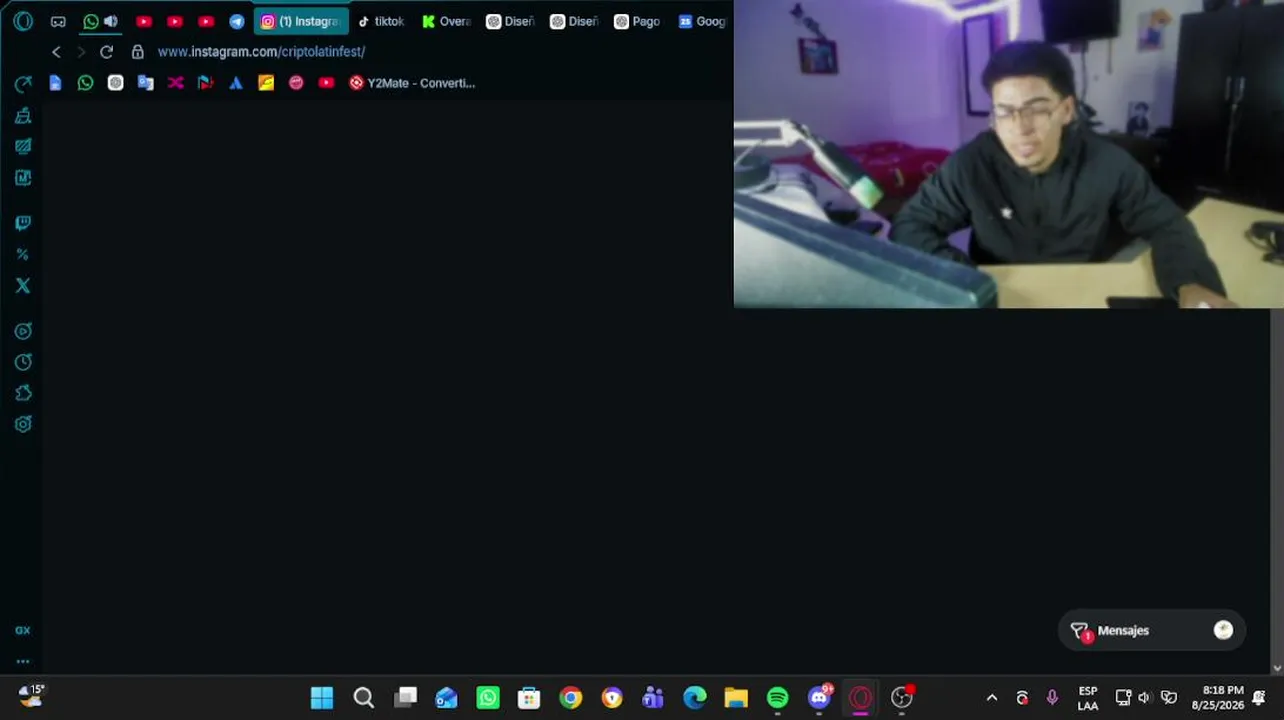Image resolution: width=1284 pixels, height=720 pixels.
Task: Switch to the tiktok tab
Action: 381,21
